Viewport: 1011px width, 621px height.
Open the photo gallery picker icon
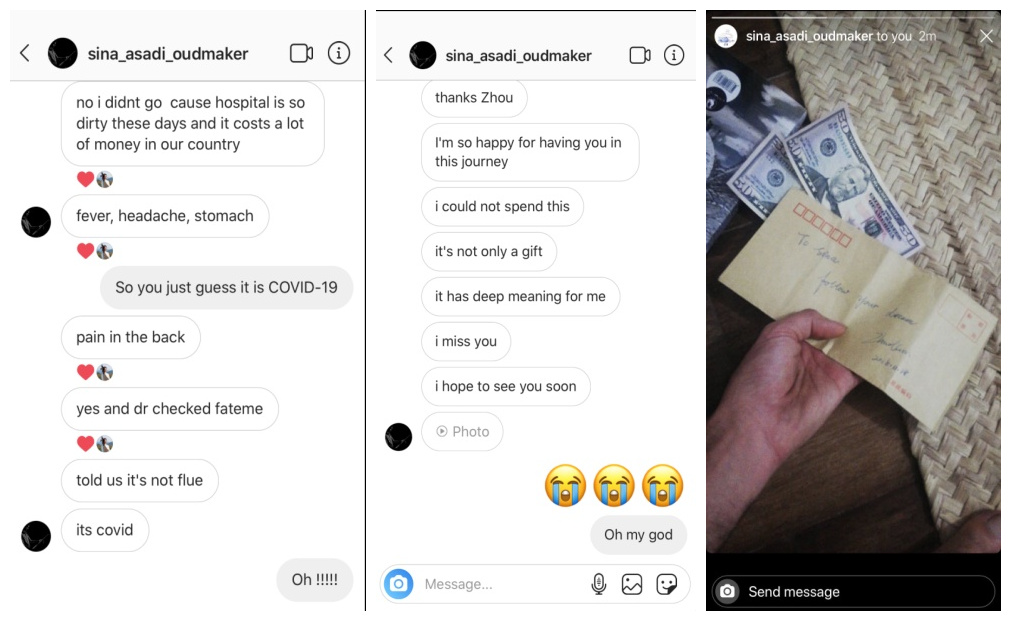[632, 584]
